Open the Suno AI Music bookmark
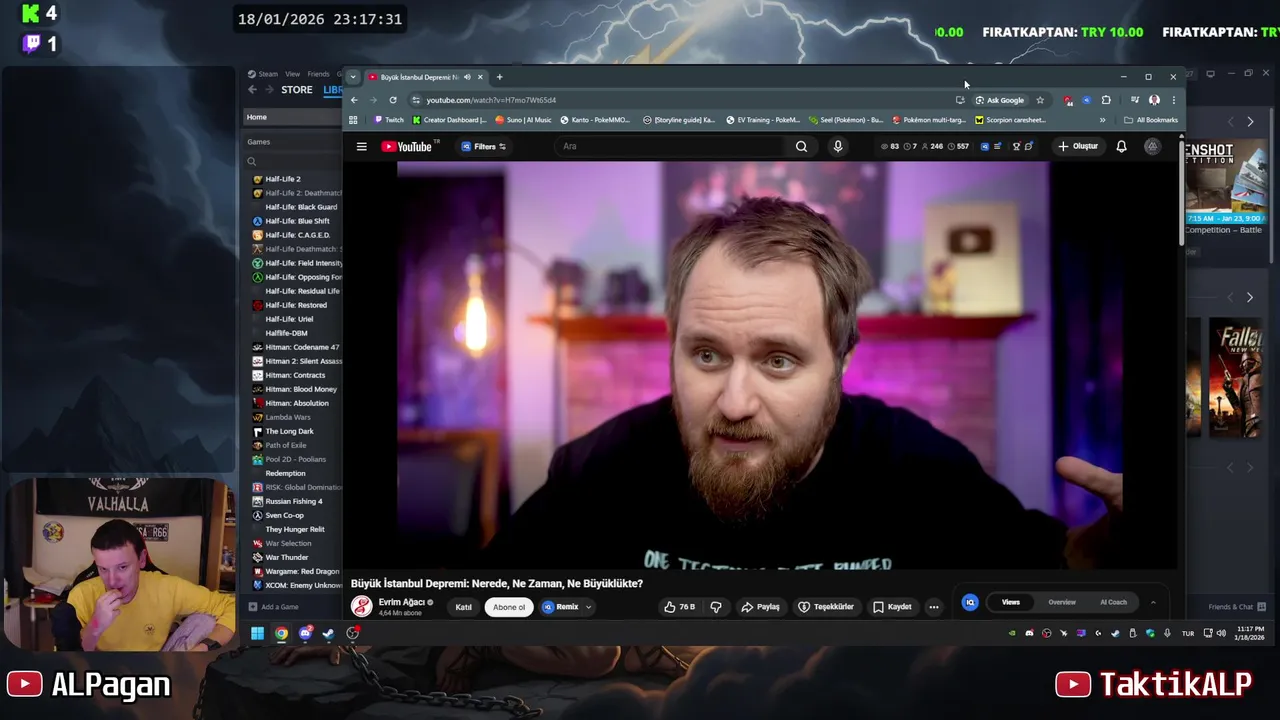The width and height of the screenshot is (1280, 720). coord(524,120)
